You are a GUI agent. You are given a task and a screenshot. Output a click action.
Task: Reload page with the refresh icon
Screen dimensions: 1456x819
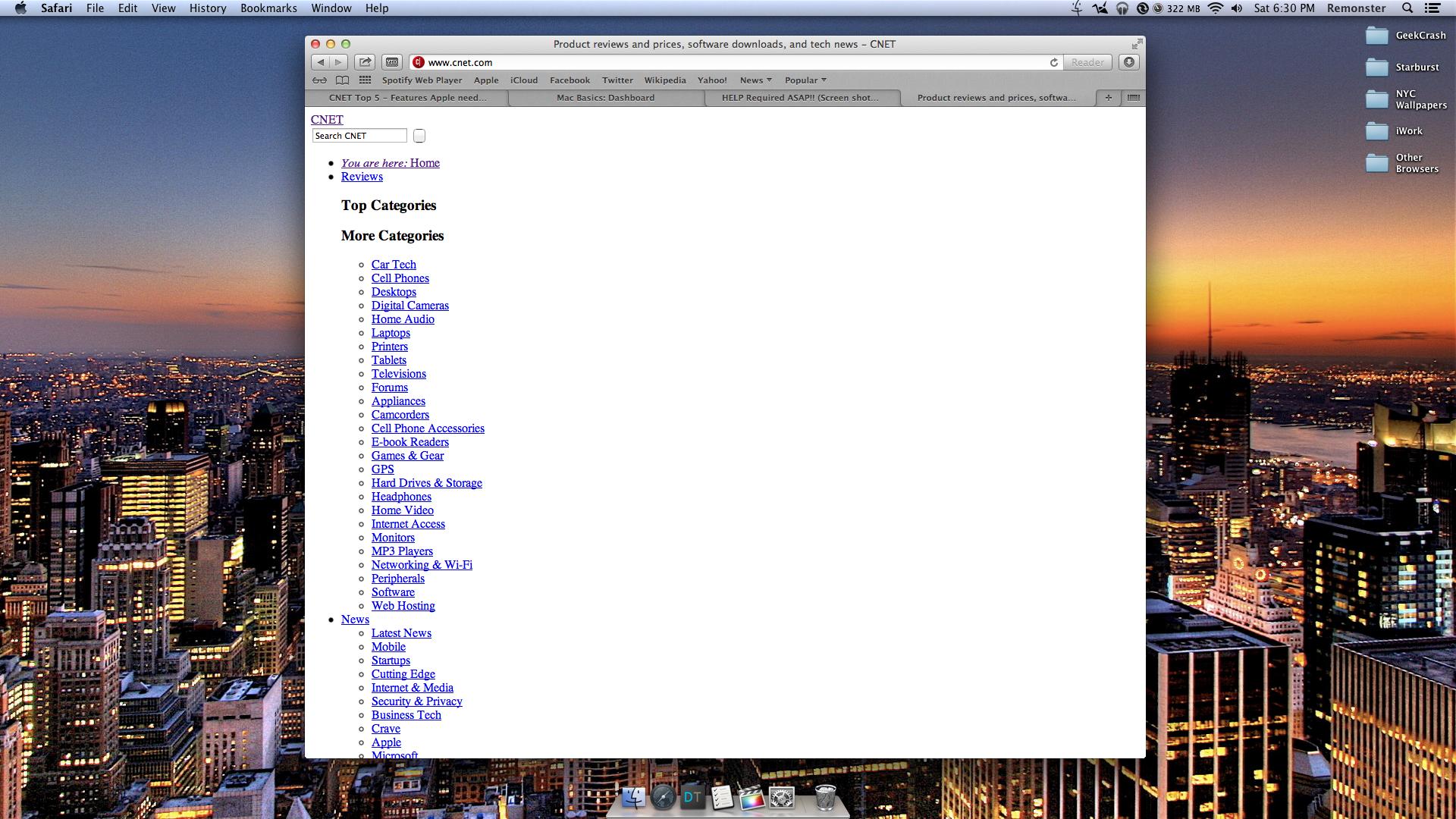click(1053, 63)
